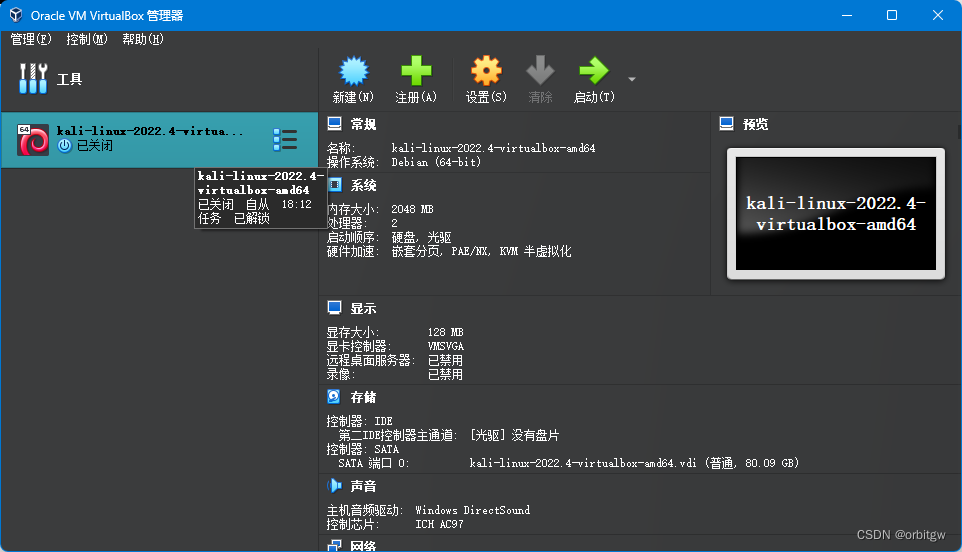The image size is (962, 552).
Task: Click the 预览 monitor icon
Action: click(x=726, y=124)
